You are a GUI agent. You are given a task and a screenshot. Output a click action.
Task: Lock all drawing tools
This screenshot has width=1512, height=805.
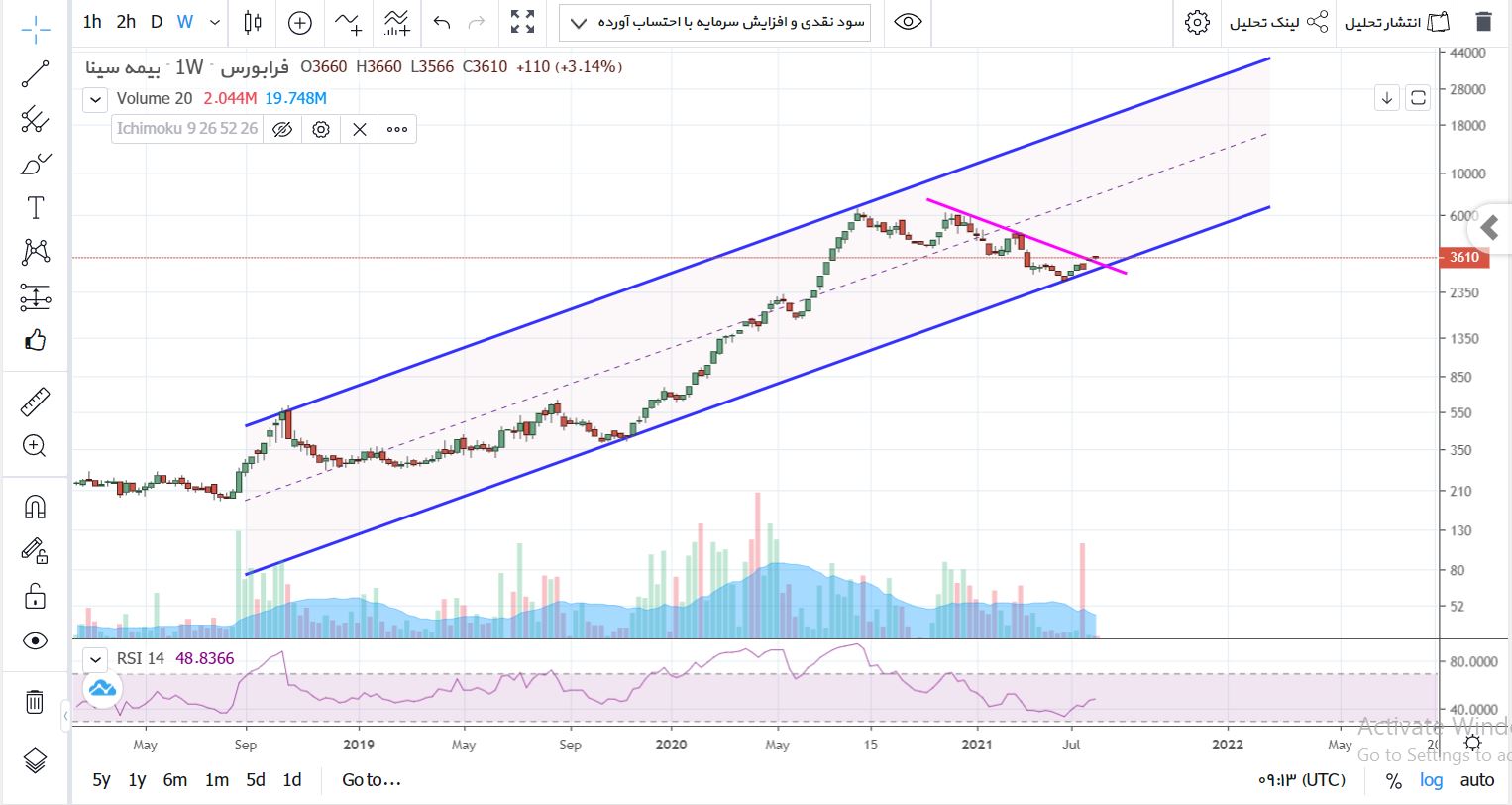(36, 596)
